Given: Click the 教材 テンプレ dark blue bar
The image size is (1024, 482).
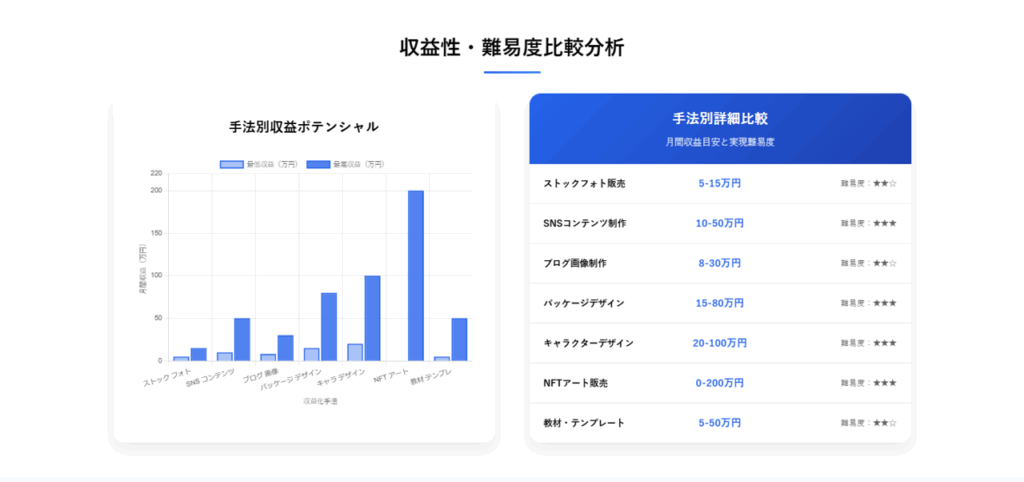Looking at the screenshot, I should (459, 340).
